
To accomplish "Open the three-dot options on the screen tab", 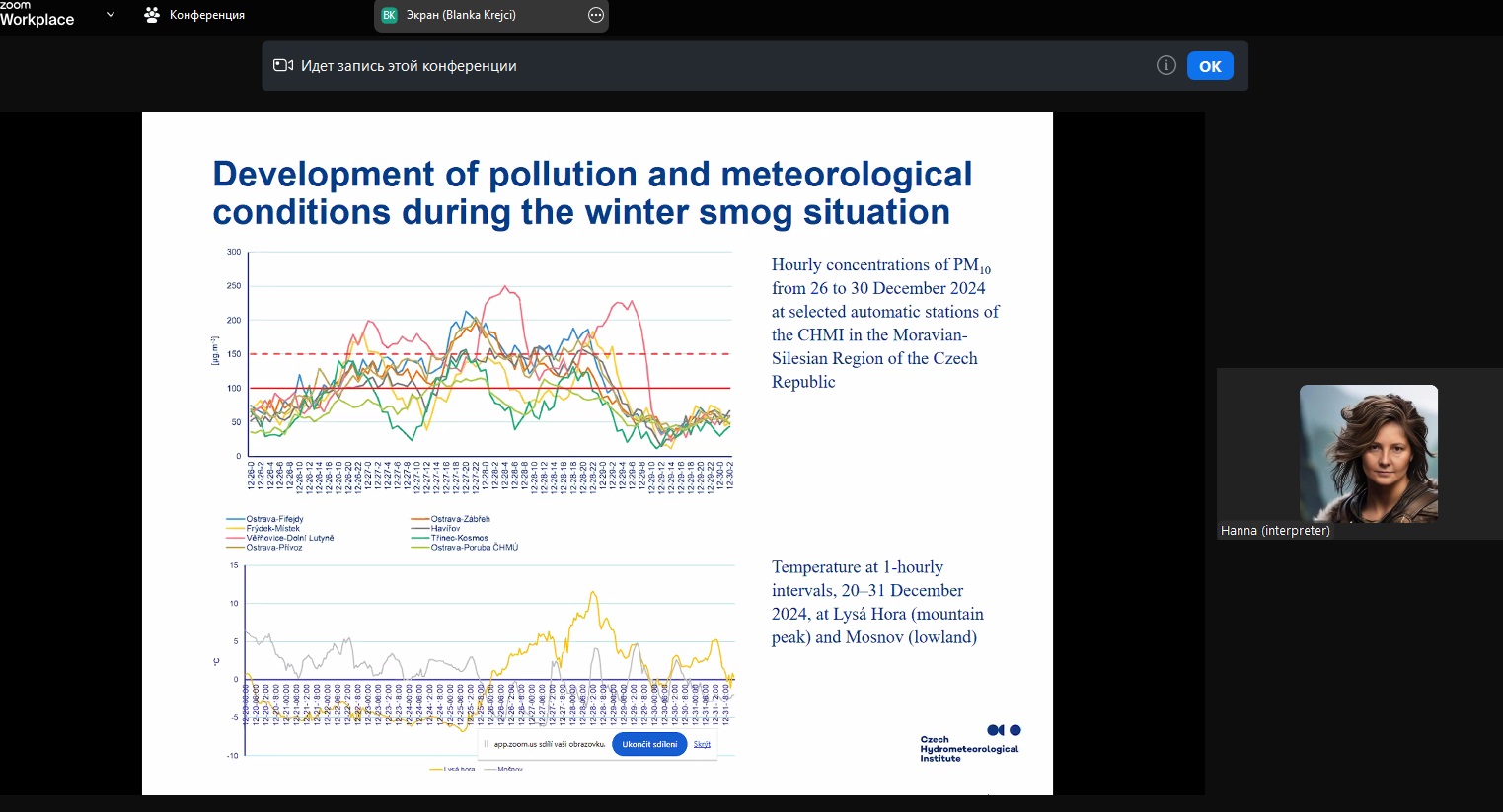I will pyautogui.click(x=595, y=15).
